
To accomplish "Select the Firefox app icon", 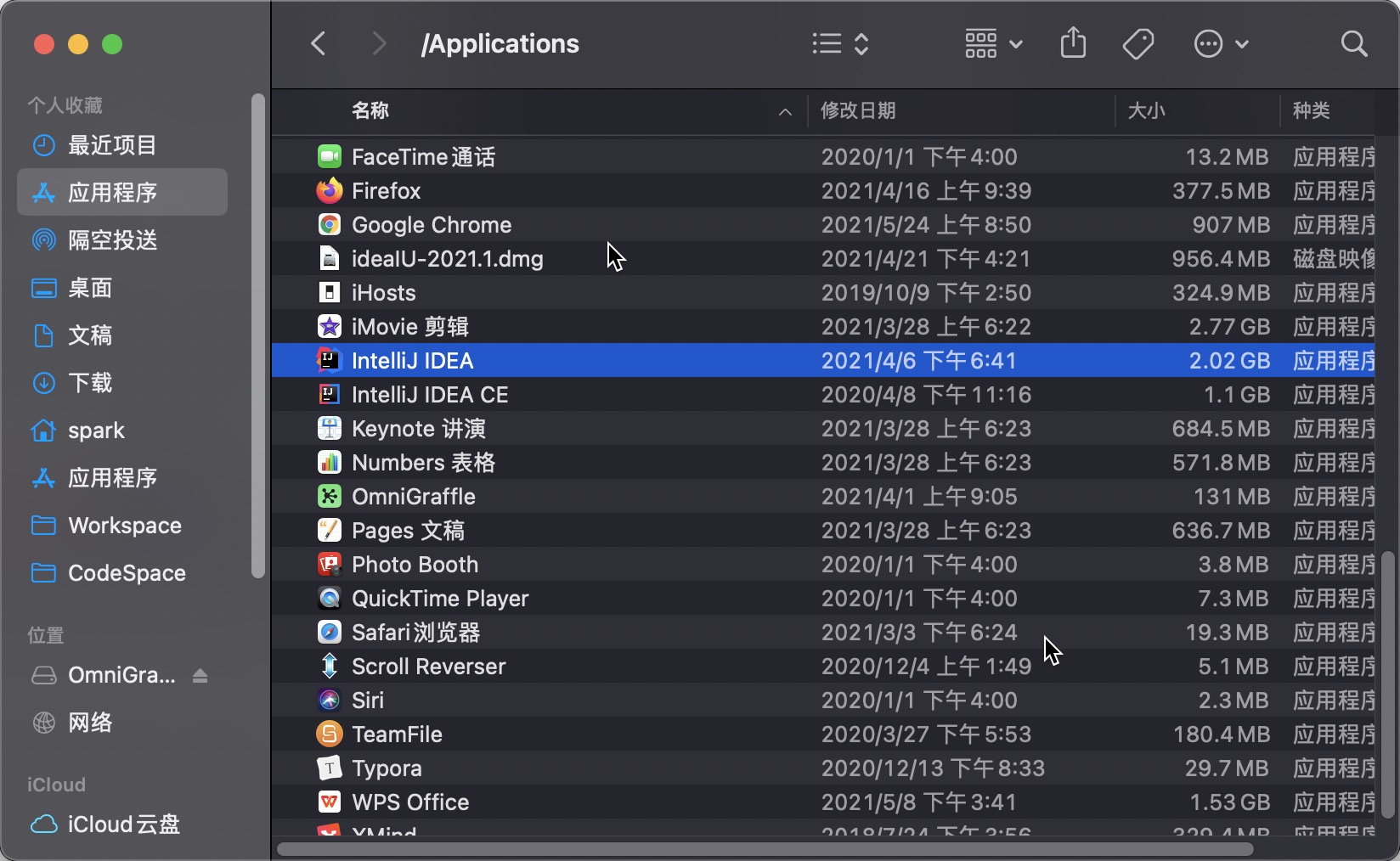I will (x=330, y=191).
